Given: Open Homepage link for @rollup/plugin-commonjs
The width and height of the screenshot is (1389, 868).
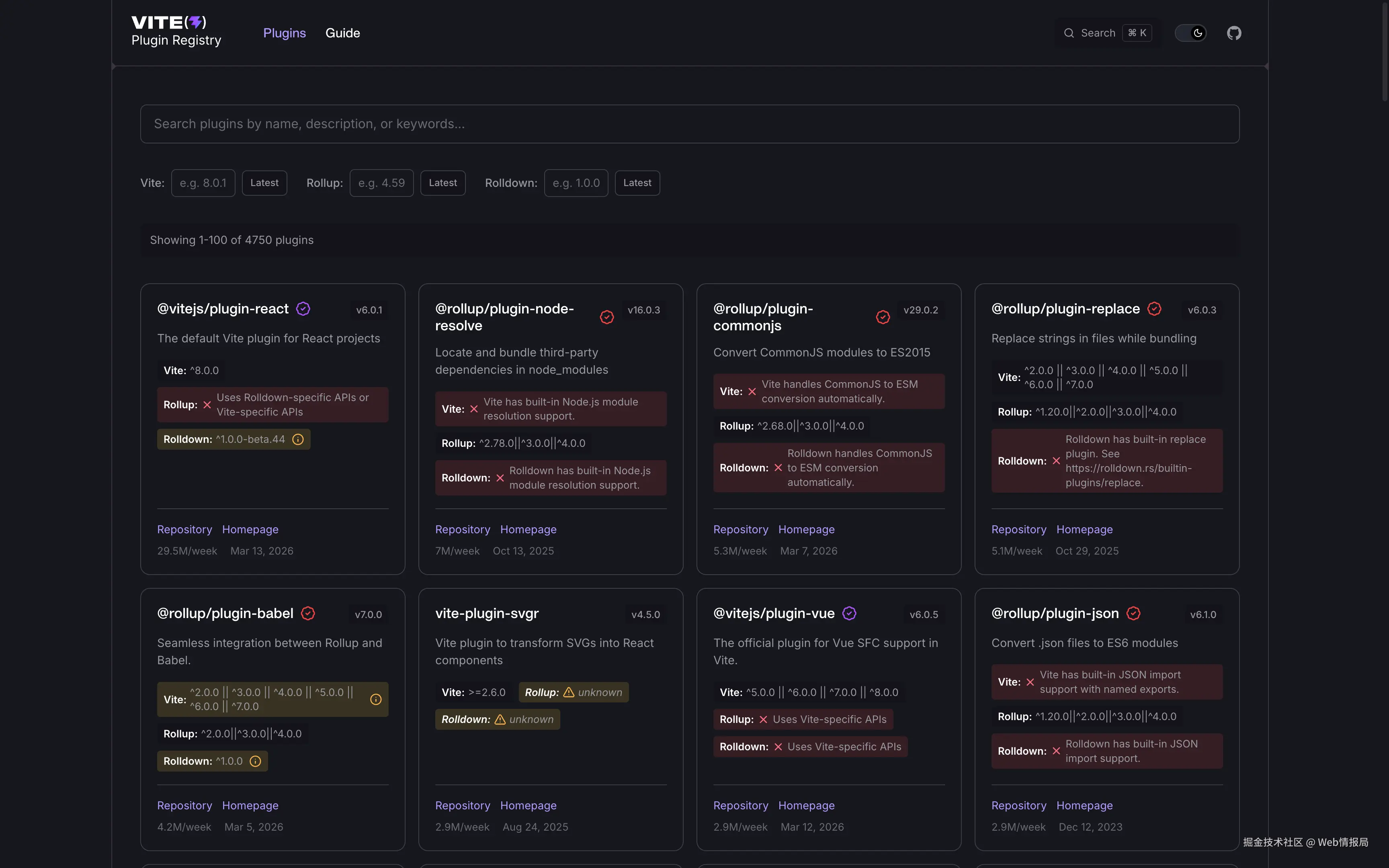Looking at the screenshot, I should [x=806, y=529].
